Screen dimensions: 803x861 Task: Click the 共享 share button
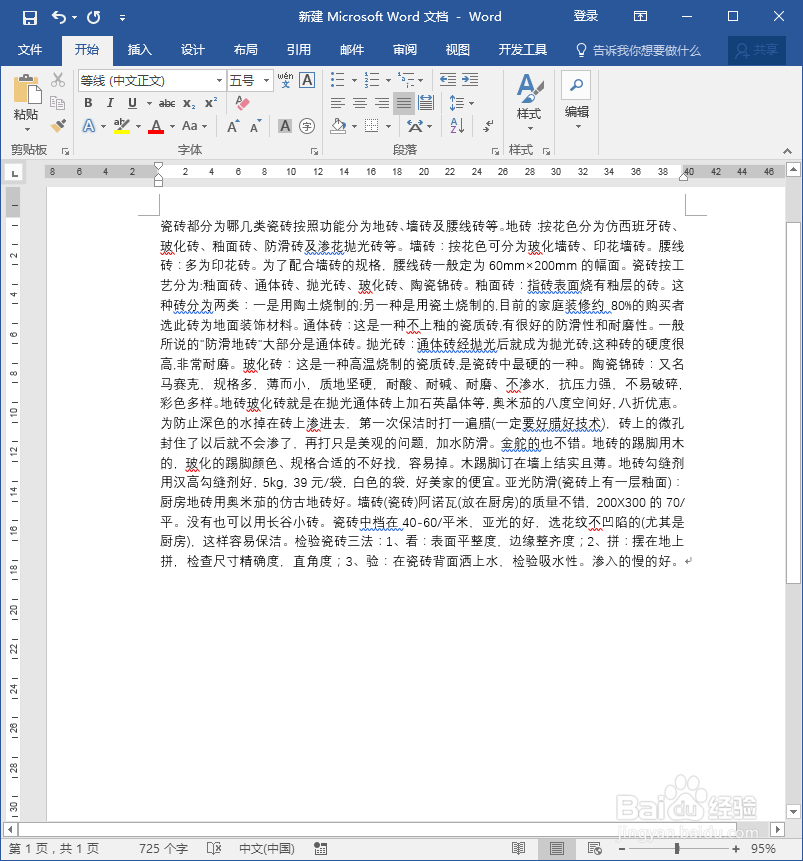[x=757, y=51]
